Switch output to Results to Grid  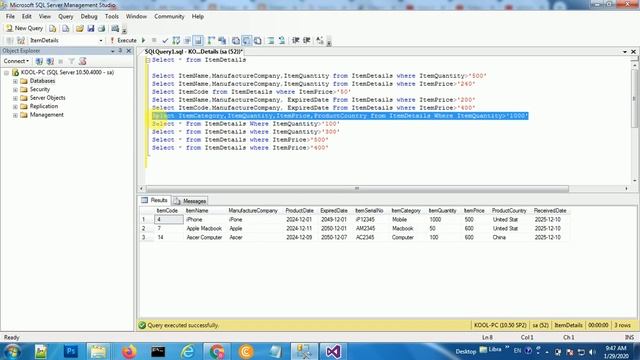click(247, 40)
